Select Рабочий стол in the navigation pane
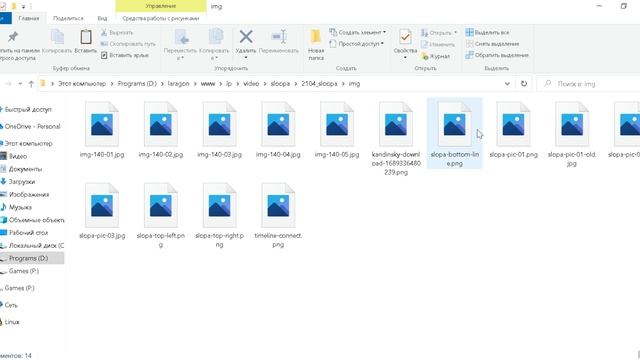 pyautogui.click(x=28, y=233)
